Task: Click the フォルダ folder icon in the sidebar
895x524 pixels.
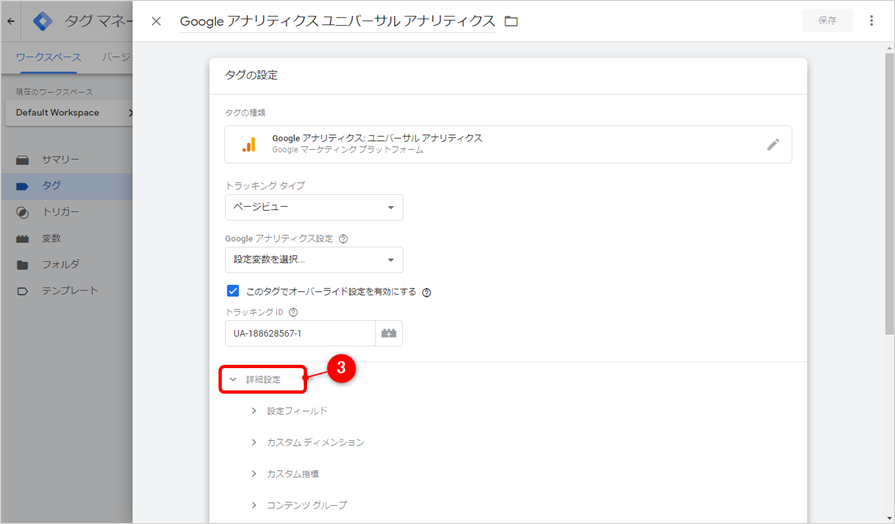Action: (x=22, y=265)
